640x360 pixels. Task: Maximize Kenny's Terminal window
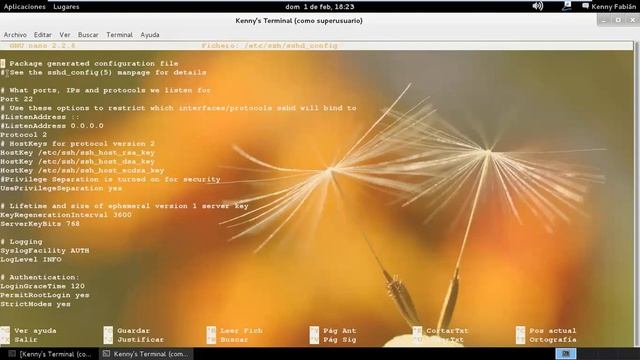618,20
